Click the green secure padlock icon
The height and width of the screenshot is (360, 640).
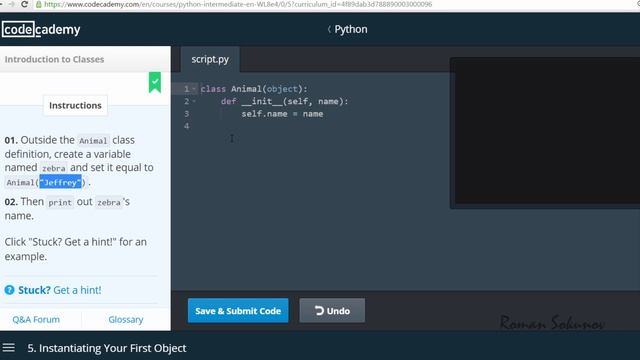39,4
